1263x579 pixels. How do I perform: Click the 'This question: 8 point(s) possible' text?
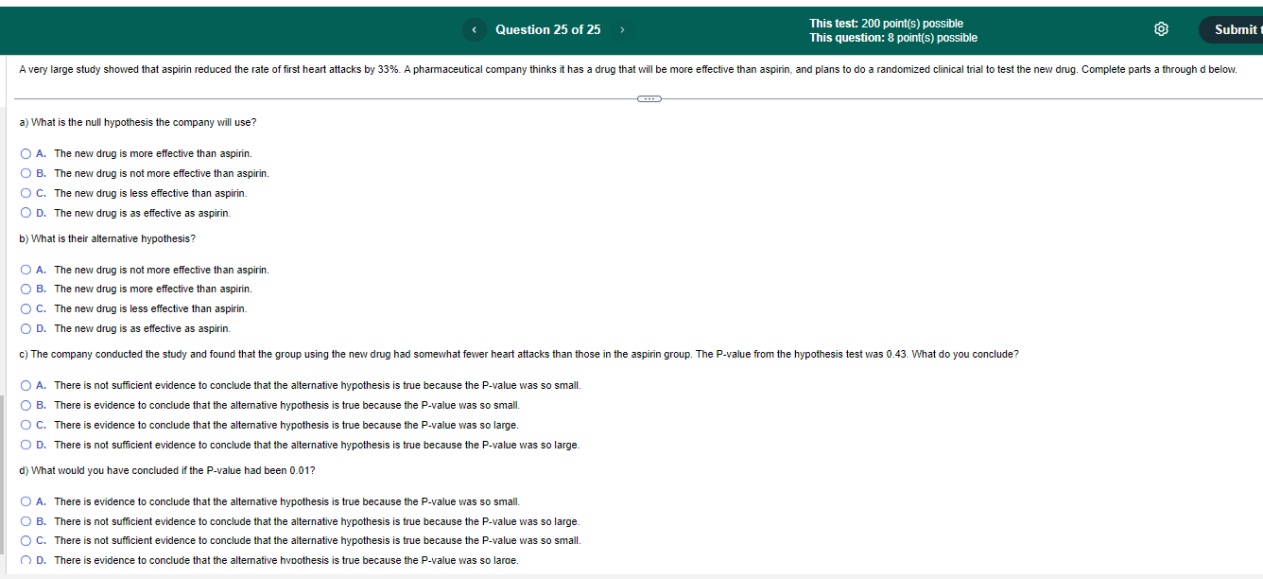893,38
